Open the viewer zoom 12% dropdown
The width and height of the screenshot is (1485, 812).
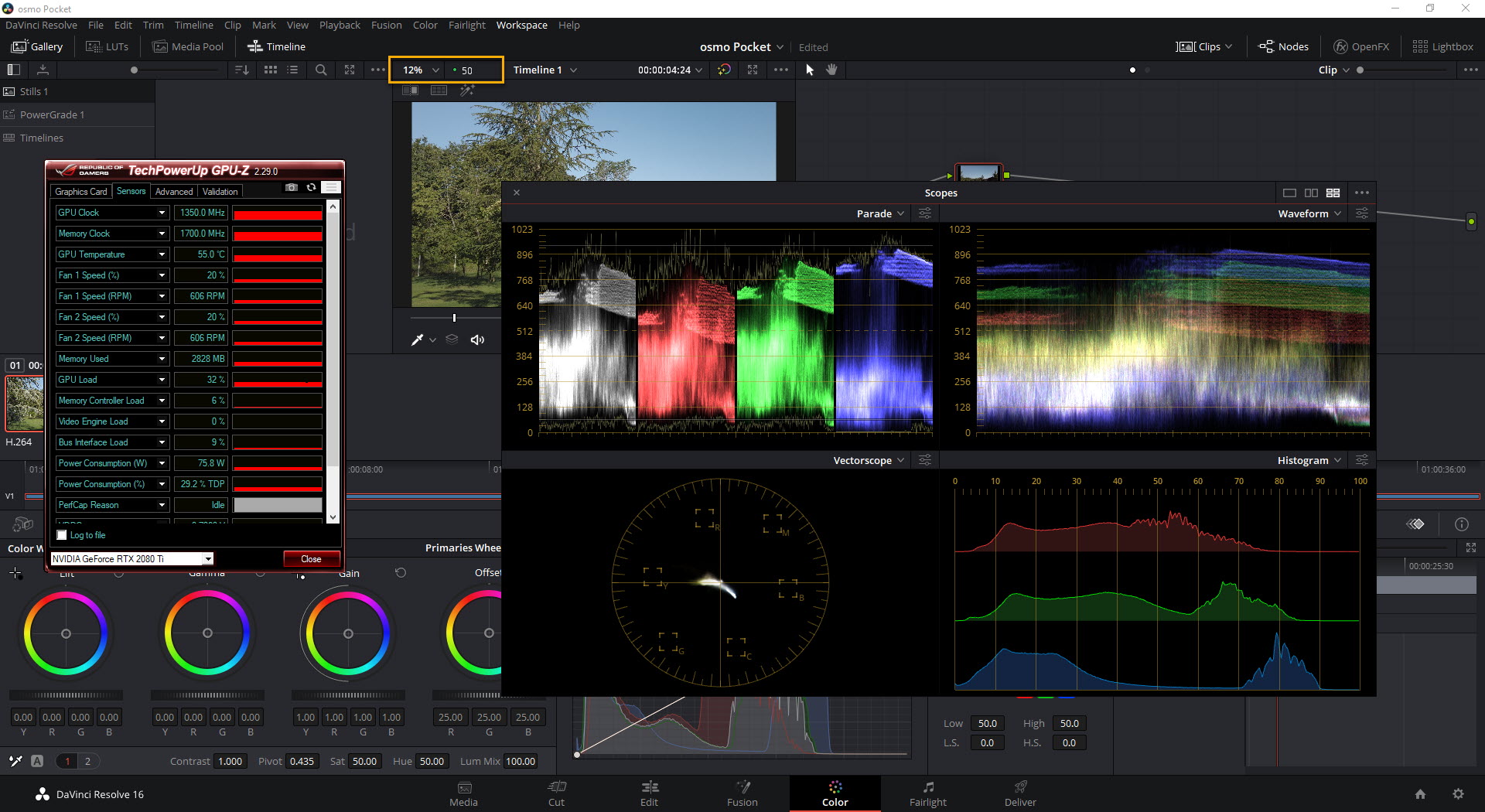click(420, 70)
